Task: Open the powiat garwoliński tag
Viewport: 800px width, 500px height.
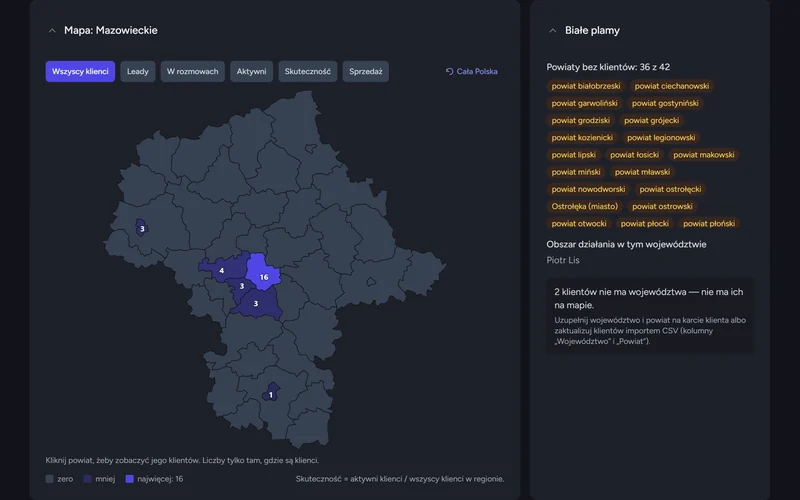Action: [x=585, y=104]
